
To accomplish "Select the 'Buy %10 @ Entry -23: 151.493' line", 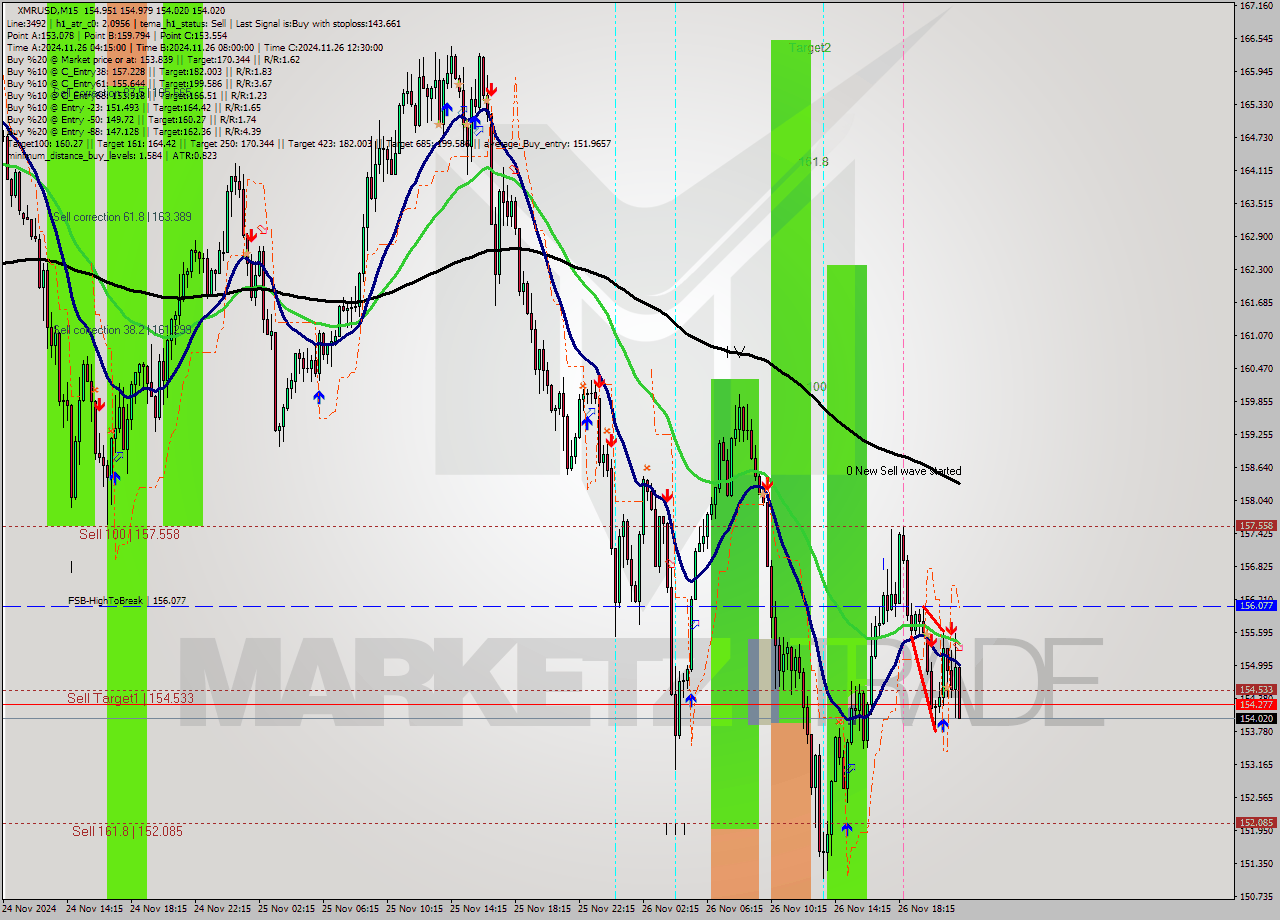I will pos(72,107).
